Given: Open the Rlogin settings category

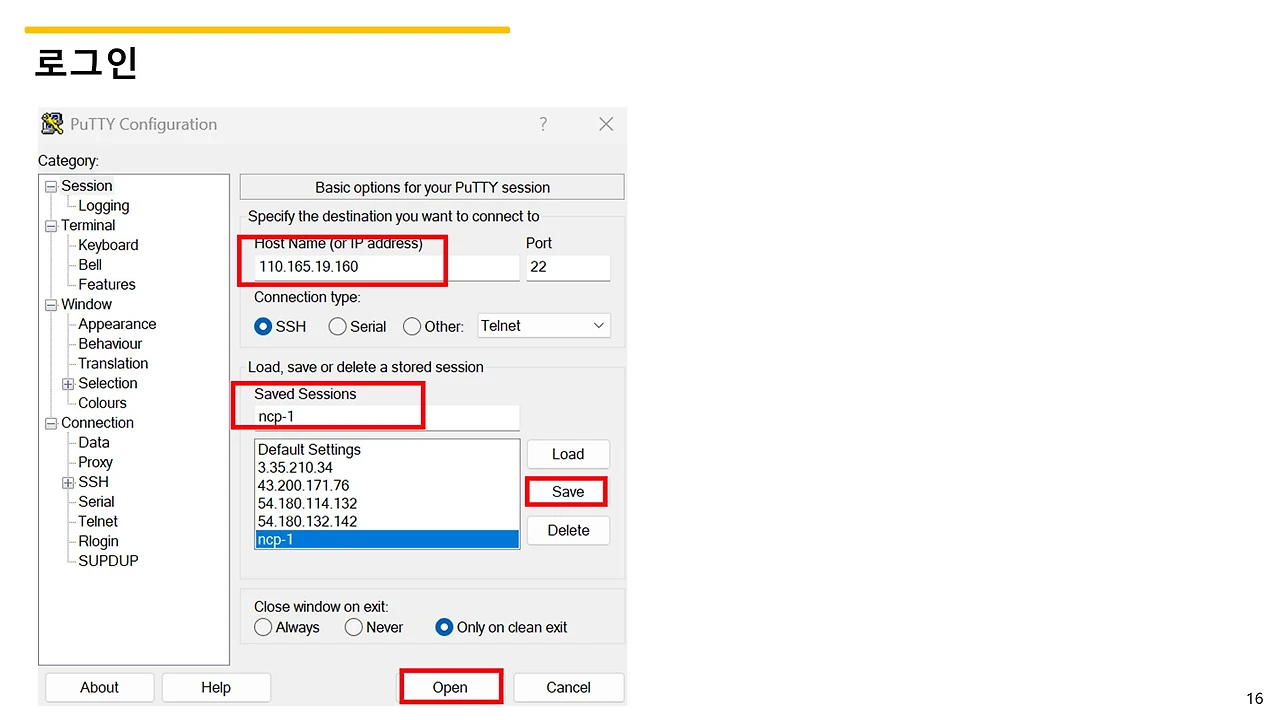Looking at the screenshot, I should 99,542.
